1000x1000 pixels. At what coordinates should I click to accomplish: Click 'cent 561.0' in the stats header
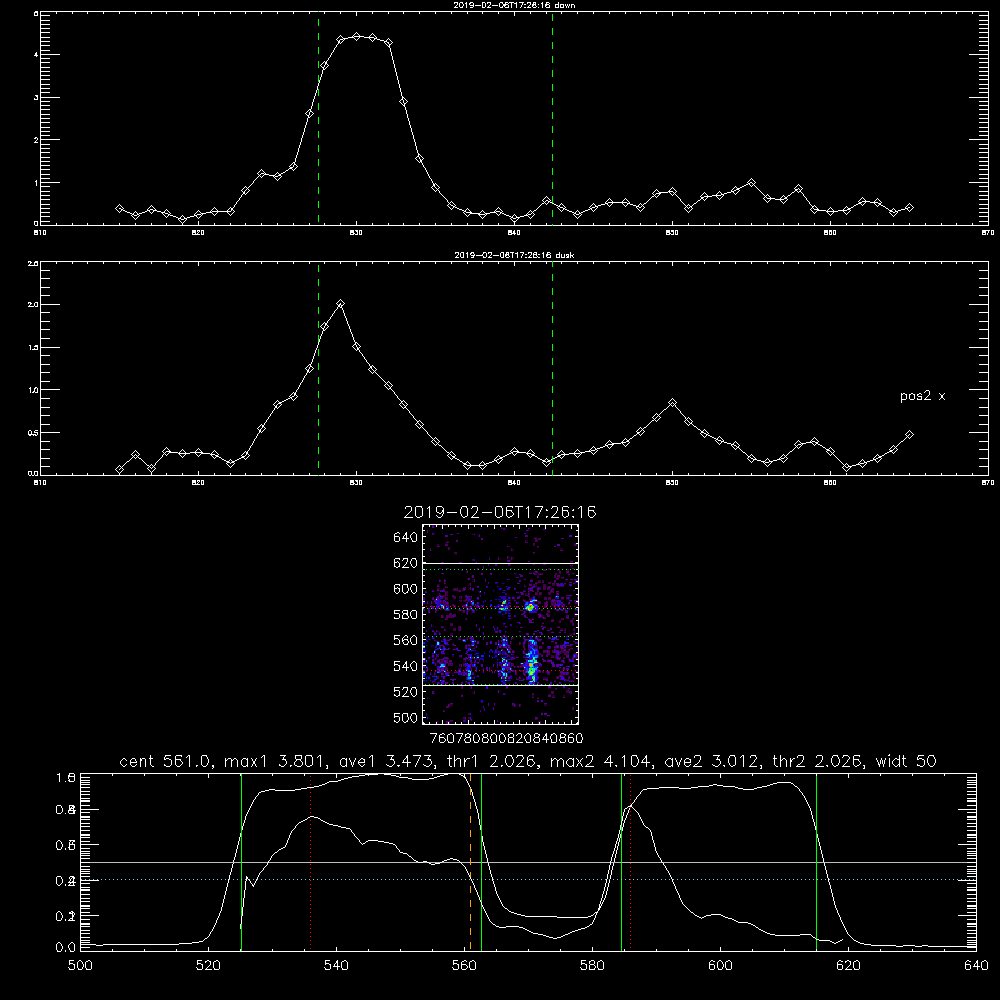click(165, 761)
